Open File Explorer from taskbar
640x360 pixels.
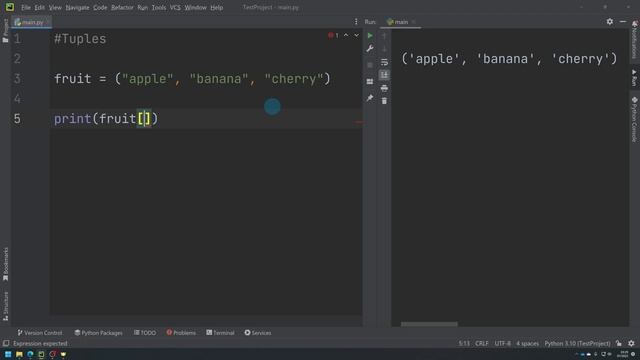click(19, 354)
